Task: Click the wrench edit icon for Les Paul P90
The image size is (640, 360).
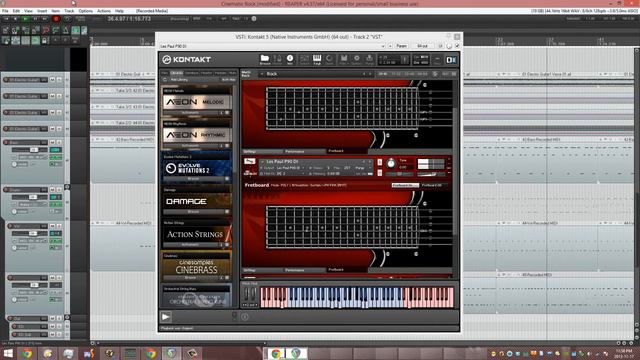Action: 249,162
